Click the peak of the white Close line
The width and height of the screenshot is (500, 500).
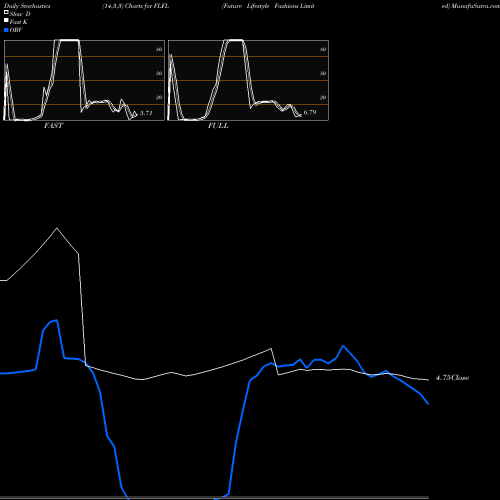pyautogui.click(x=57, y=228)
